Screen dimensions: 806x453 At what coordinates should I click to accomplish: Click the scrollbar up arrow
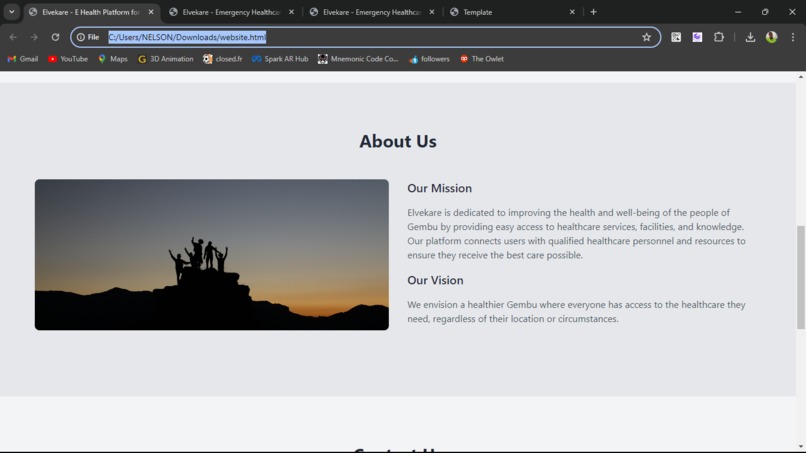[x=801, y=77]
